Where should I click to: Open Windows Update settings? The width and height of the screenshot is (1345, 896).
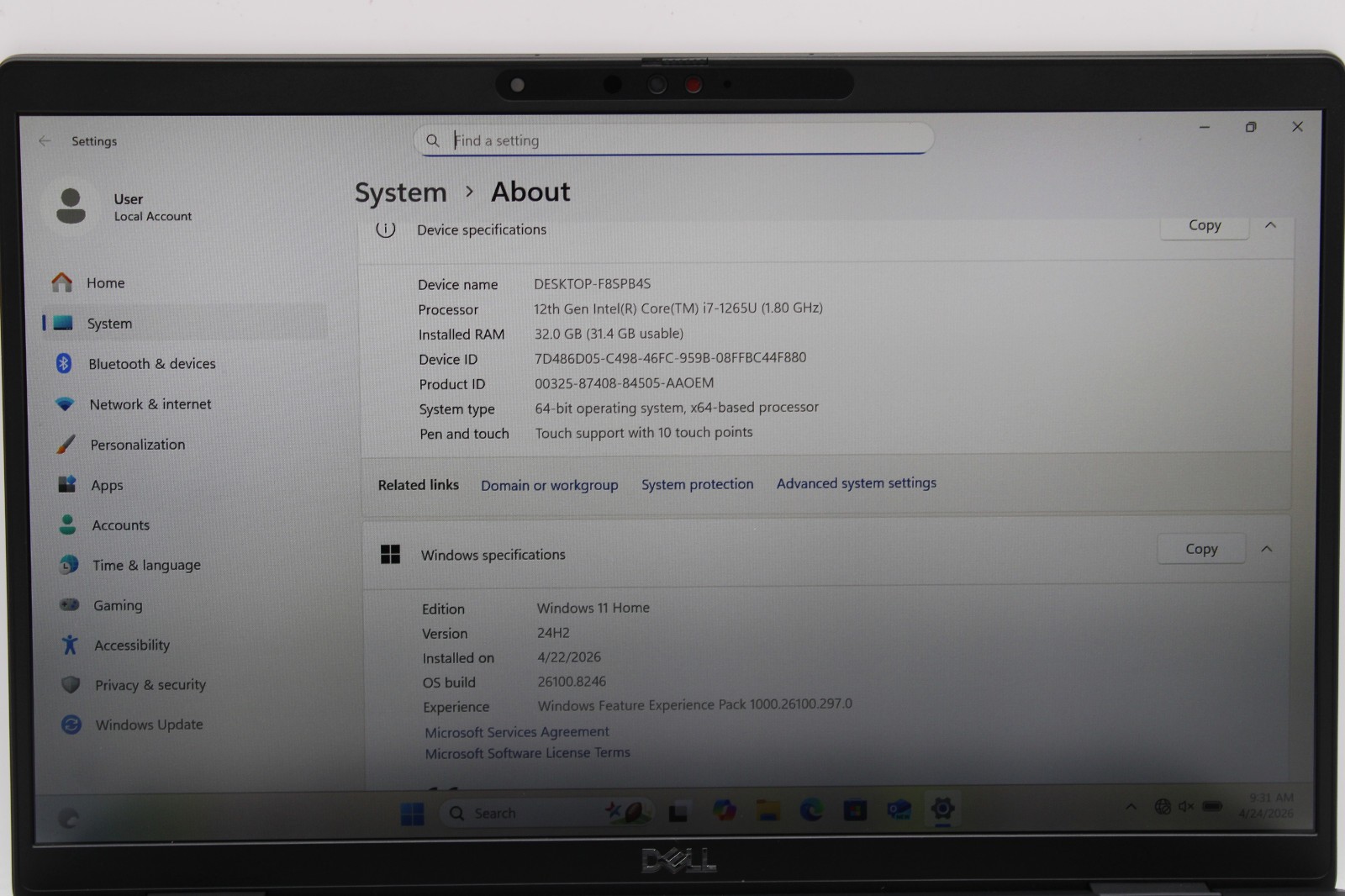click(149, 725)
